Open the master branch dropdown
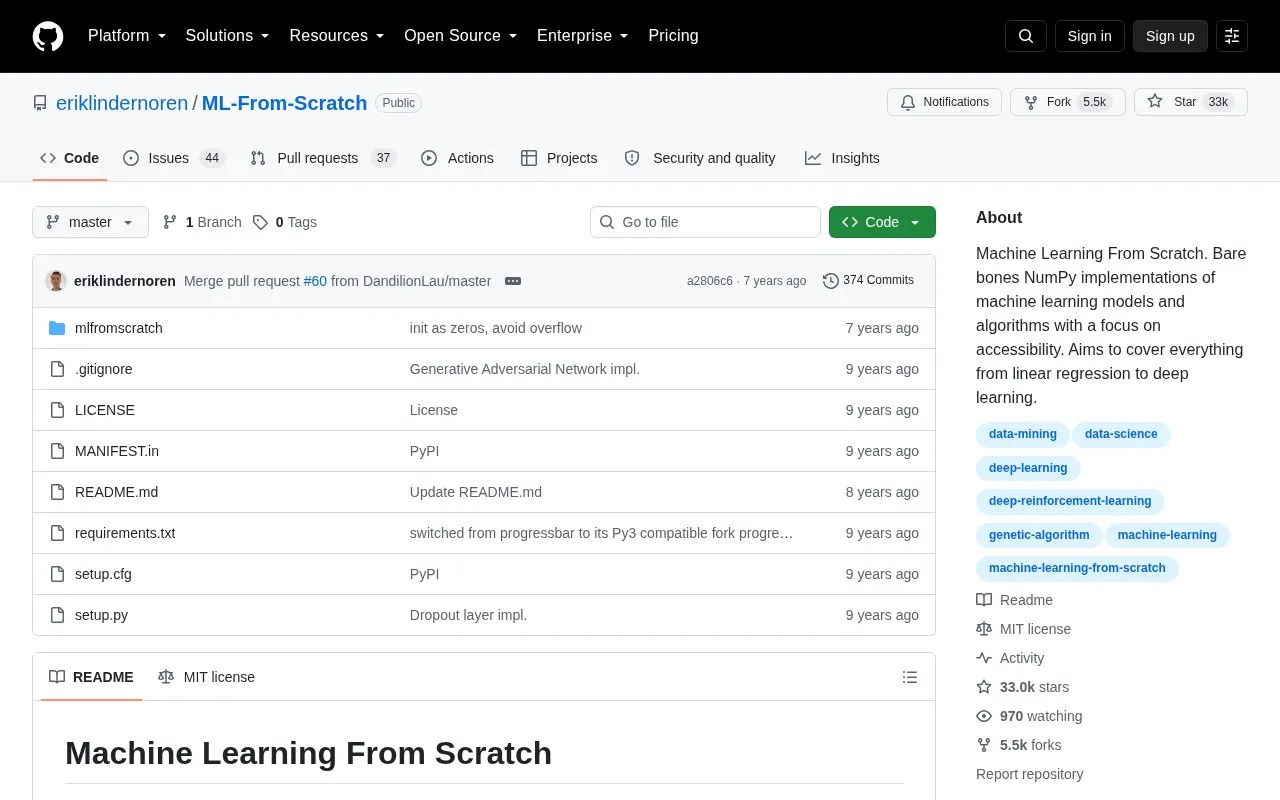This screenshot has width=1280, height=800. (x=90, y=222)
